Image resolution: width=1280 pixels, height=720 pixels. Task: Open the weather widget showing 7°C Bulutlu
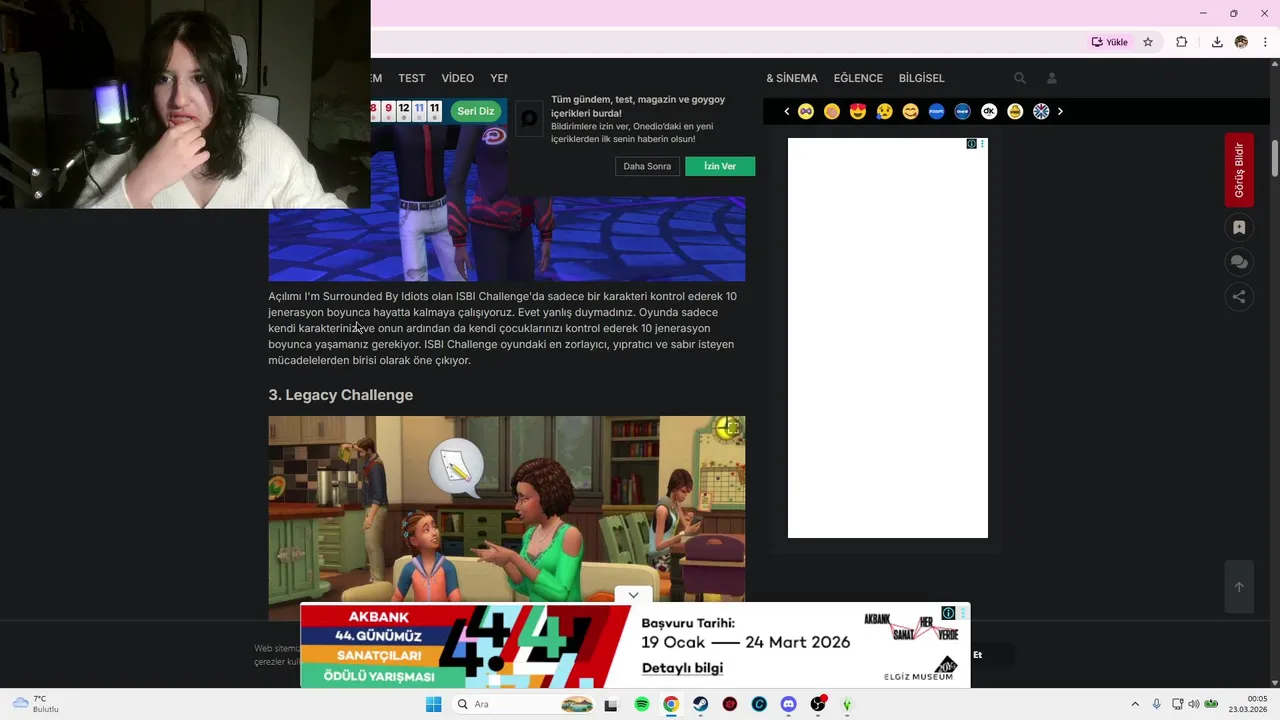point(36,704)
